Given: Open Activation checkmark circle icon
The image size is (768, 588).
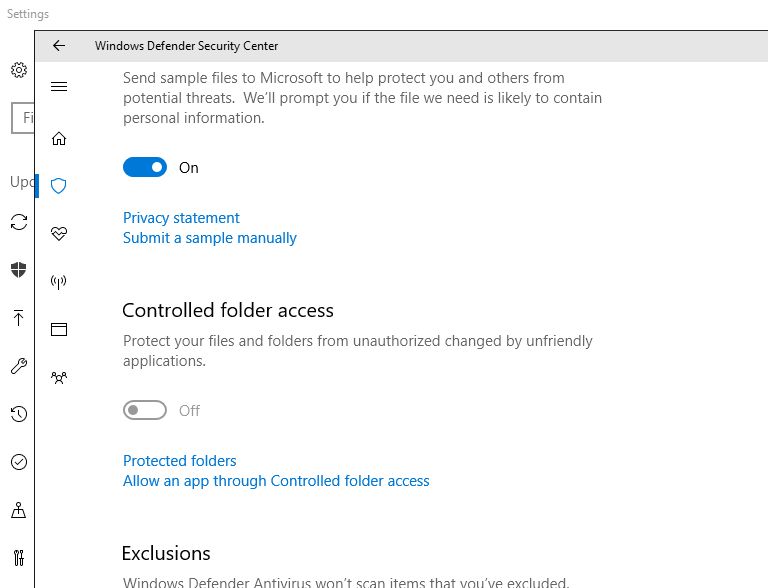Looking at the screenshot, I should [18, 462].
